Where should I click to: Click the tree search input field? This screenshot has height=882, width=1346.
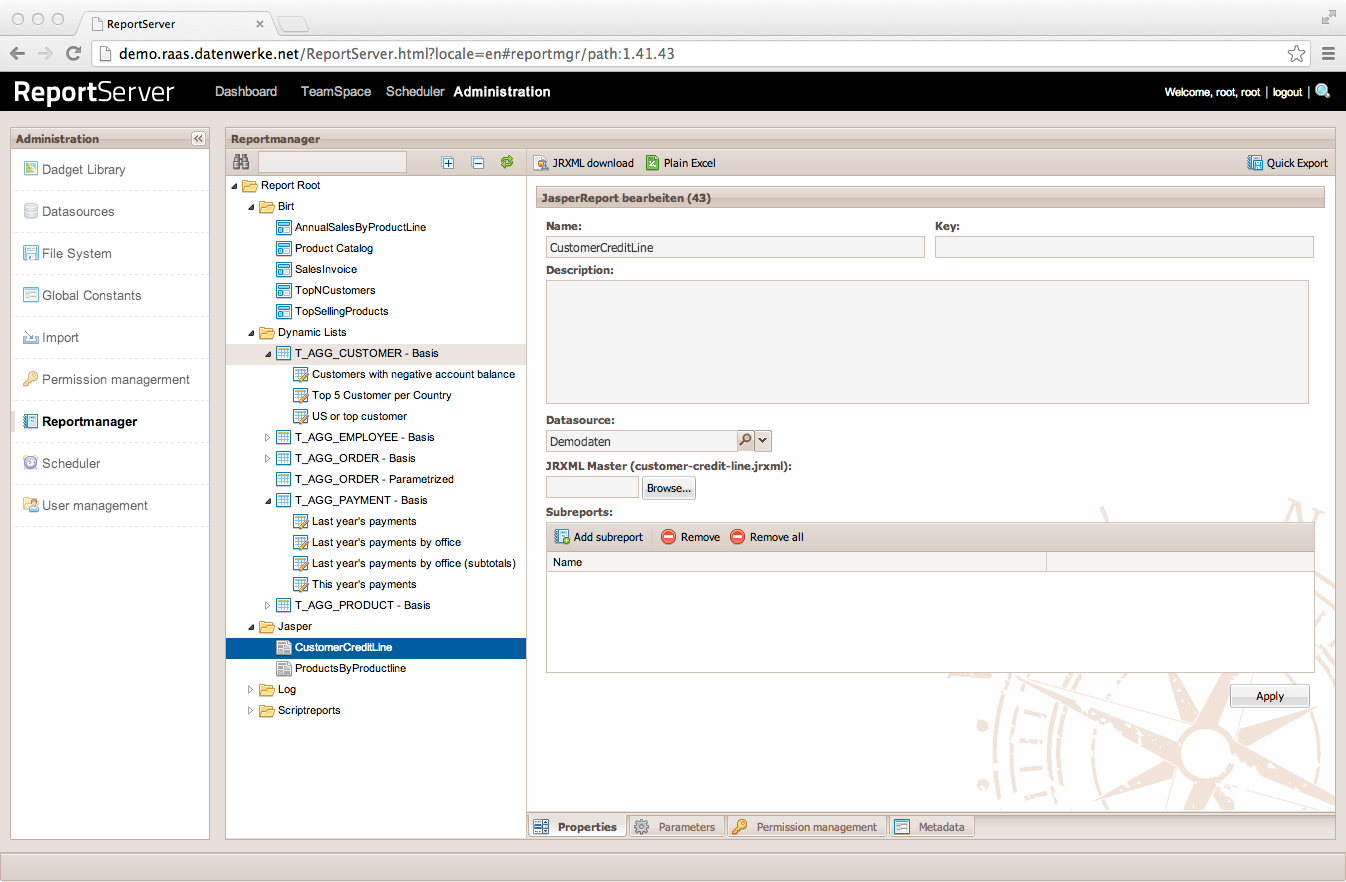point(332,162)
